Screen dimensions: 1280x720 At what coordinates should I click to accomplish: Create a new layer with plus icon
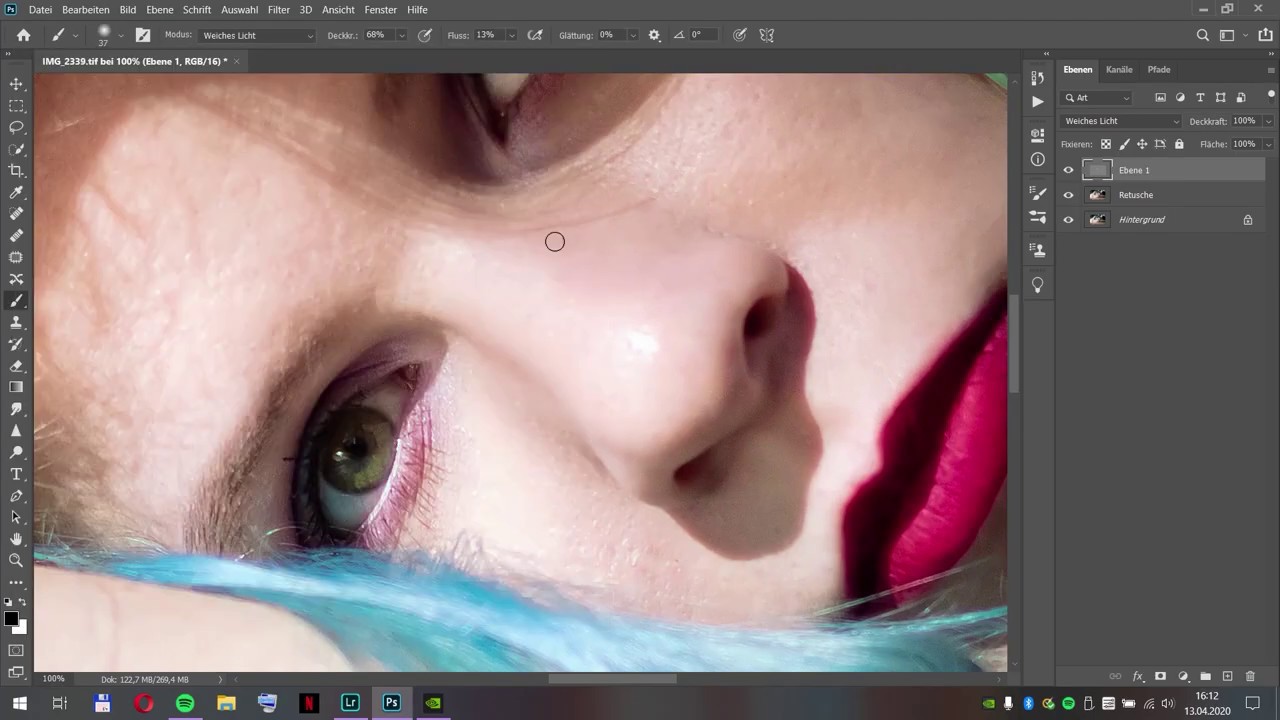[x=1228, y=677]
